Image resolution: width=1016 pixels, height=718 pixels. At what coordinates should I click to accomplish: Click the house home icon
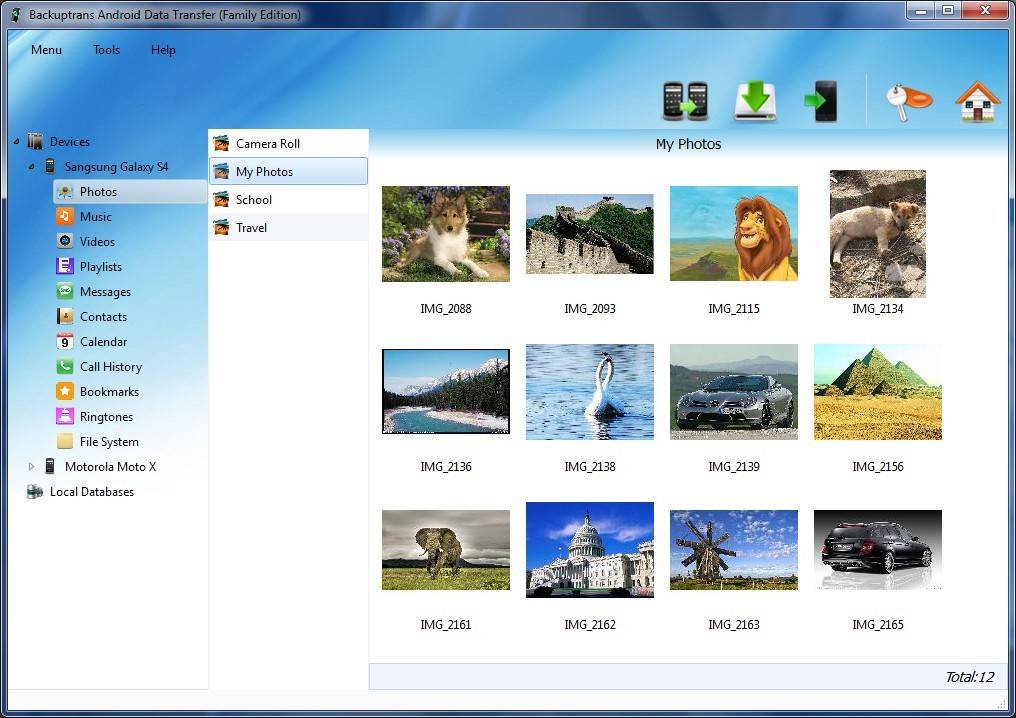click(978, 101)
